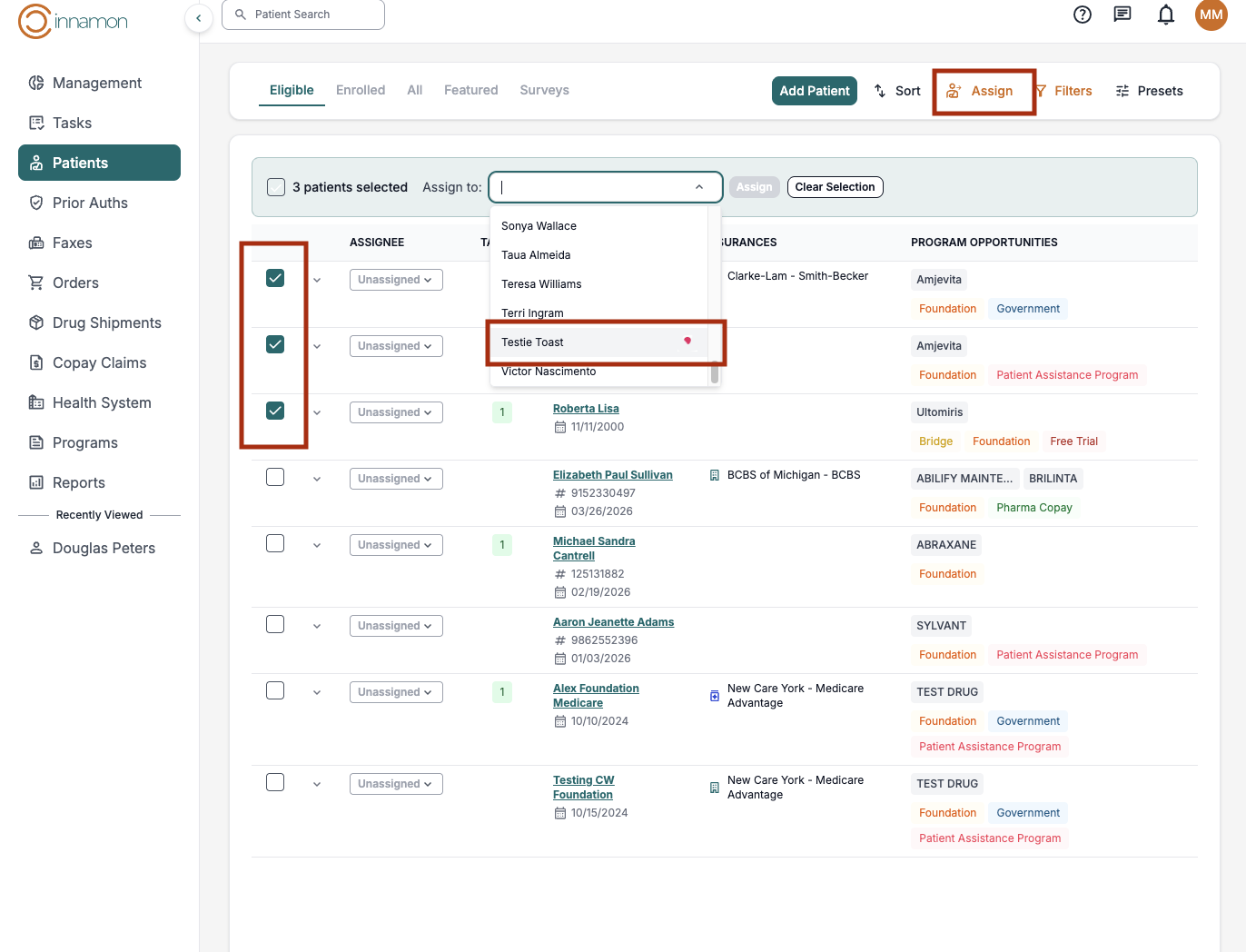Screen dimensions: 1246x952
Task: Click the Filters funnel icon
Action: point(1041,91)
